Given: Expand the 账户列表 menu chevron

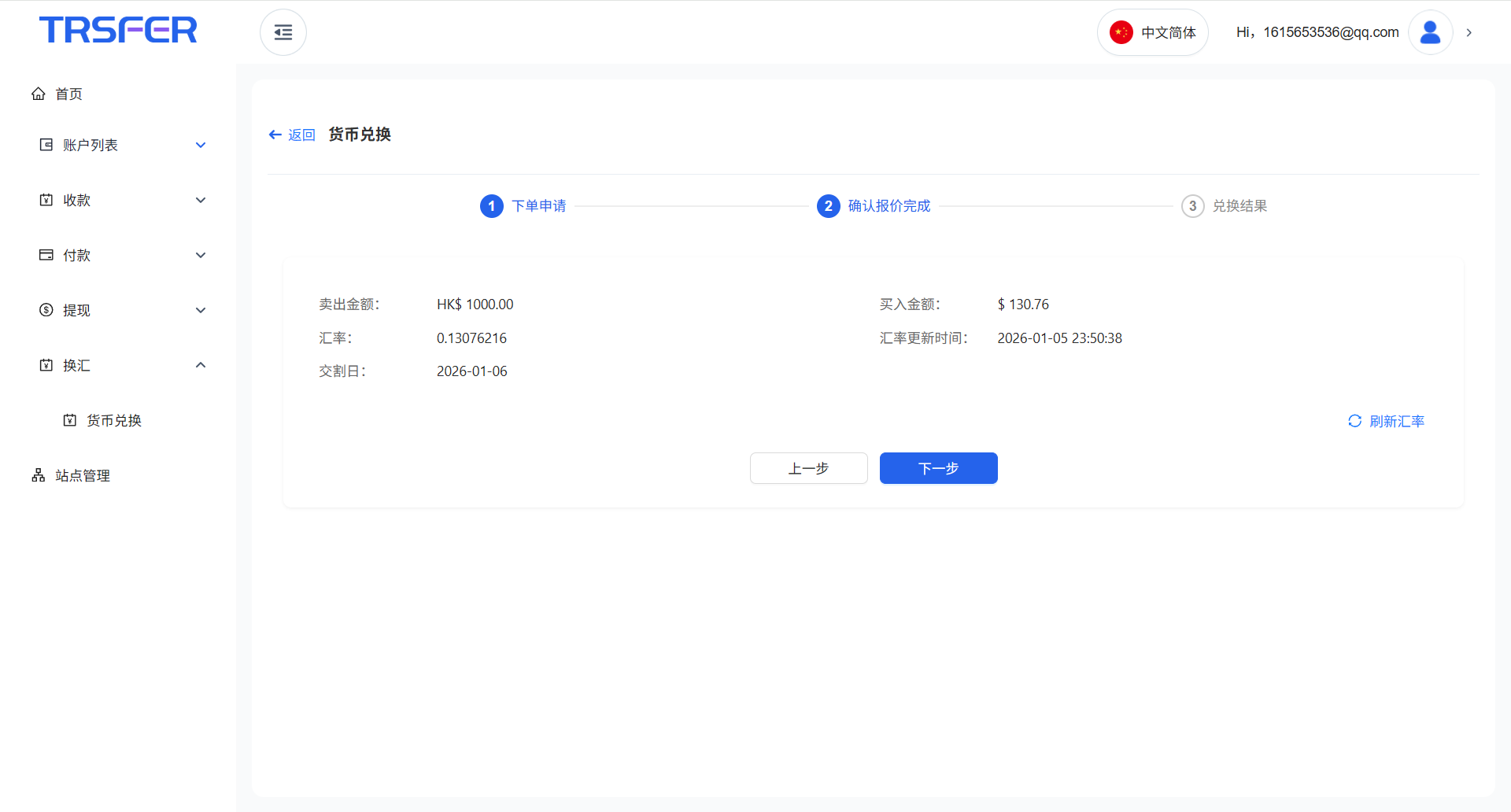Looking at the screenshot, I should point(201,145).
